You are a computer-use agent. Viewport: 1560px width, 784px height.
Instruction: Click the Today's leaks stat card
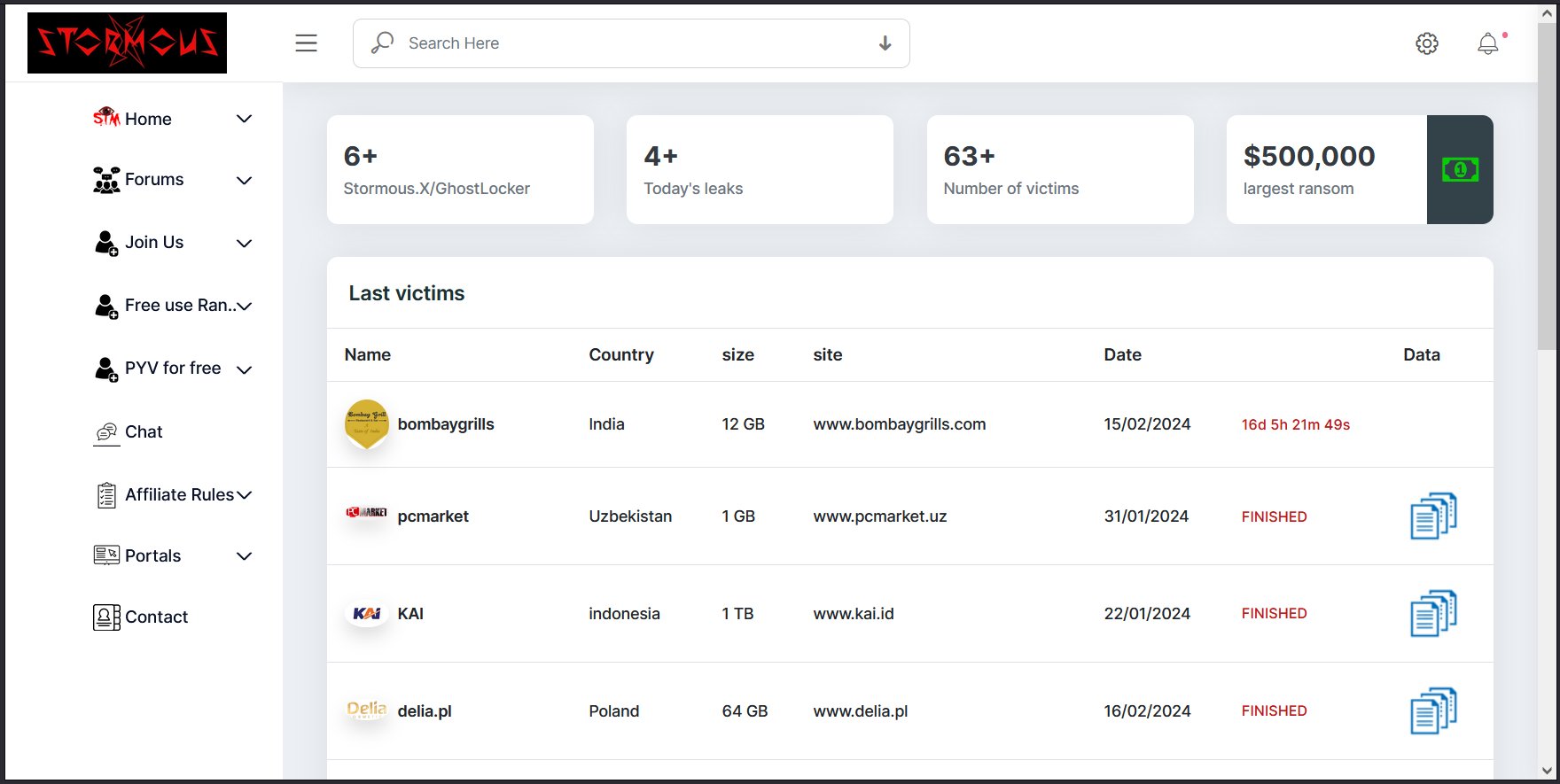[x=760, y=169]
